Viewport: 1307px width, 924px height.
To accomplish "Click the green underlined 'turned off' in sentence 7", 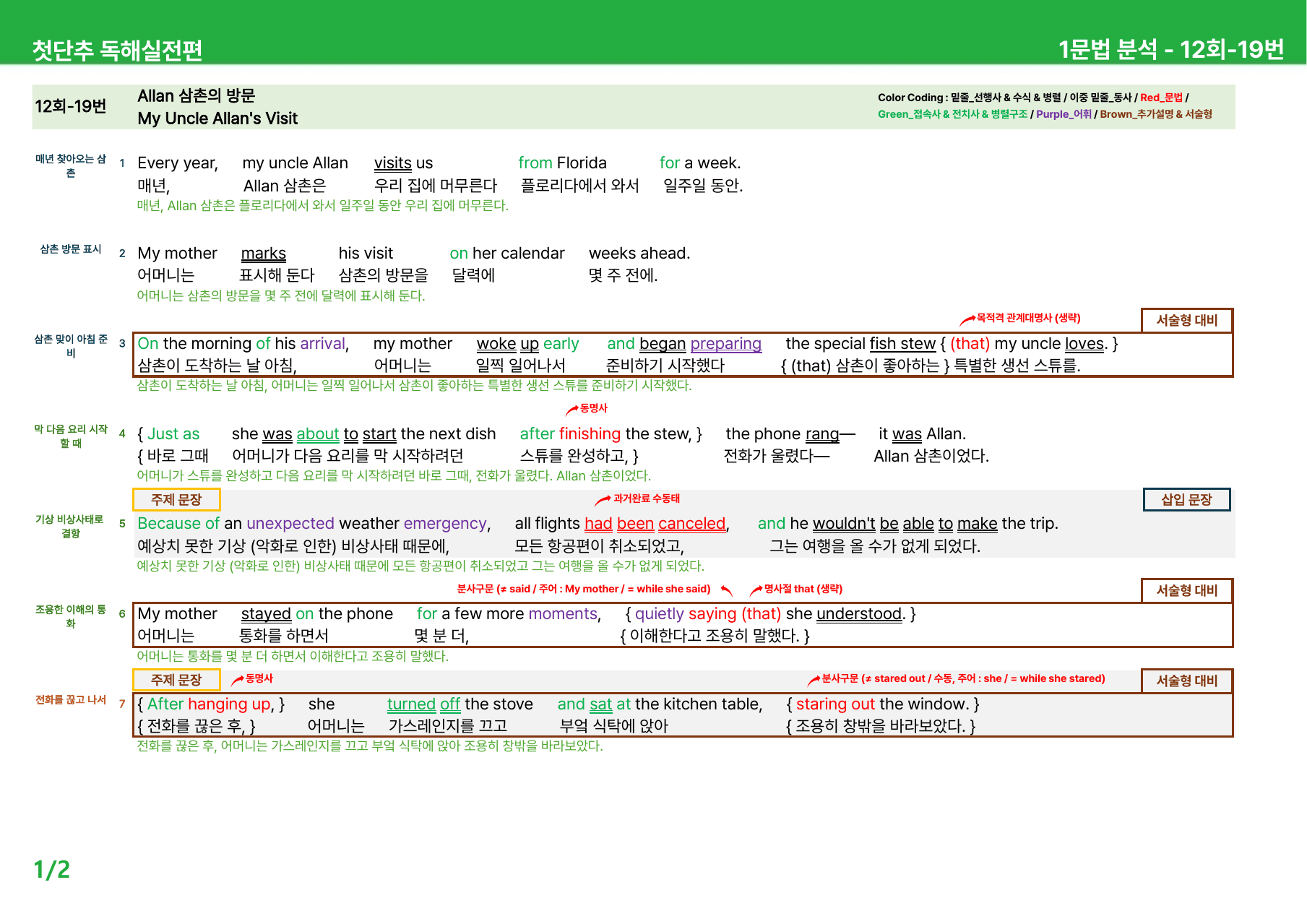I will [423, 704].
